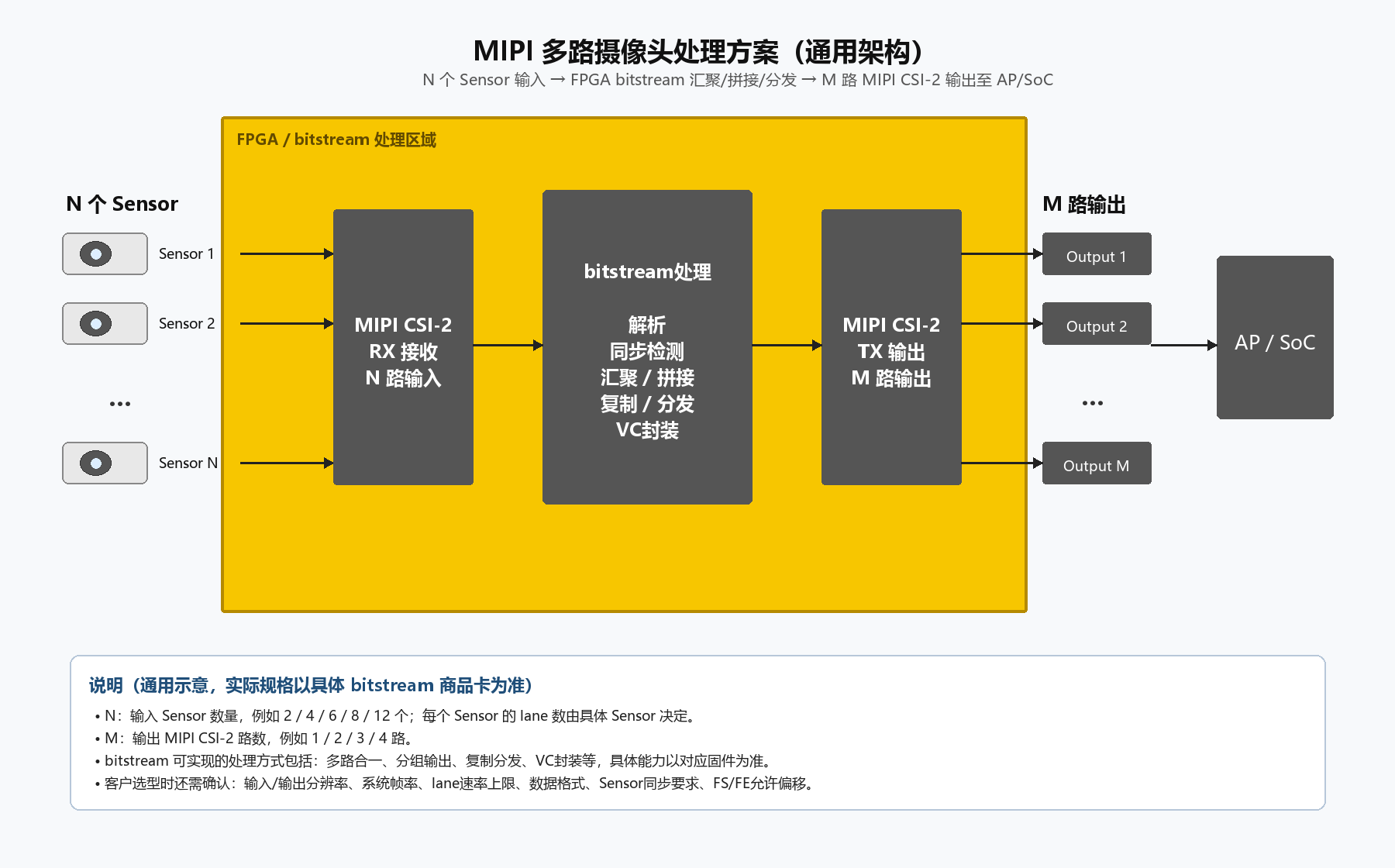Click the ellipsis between Output 2 and Output M

coord(1093,403)
